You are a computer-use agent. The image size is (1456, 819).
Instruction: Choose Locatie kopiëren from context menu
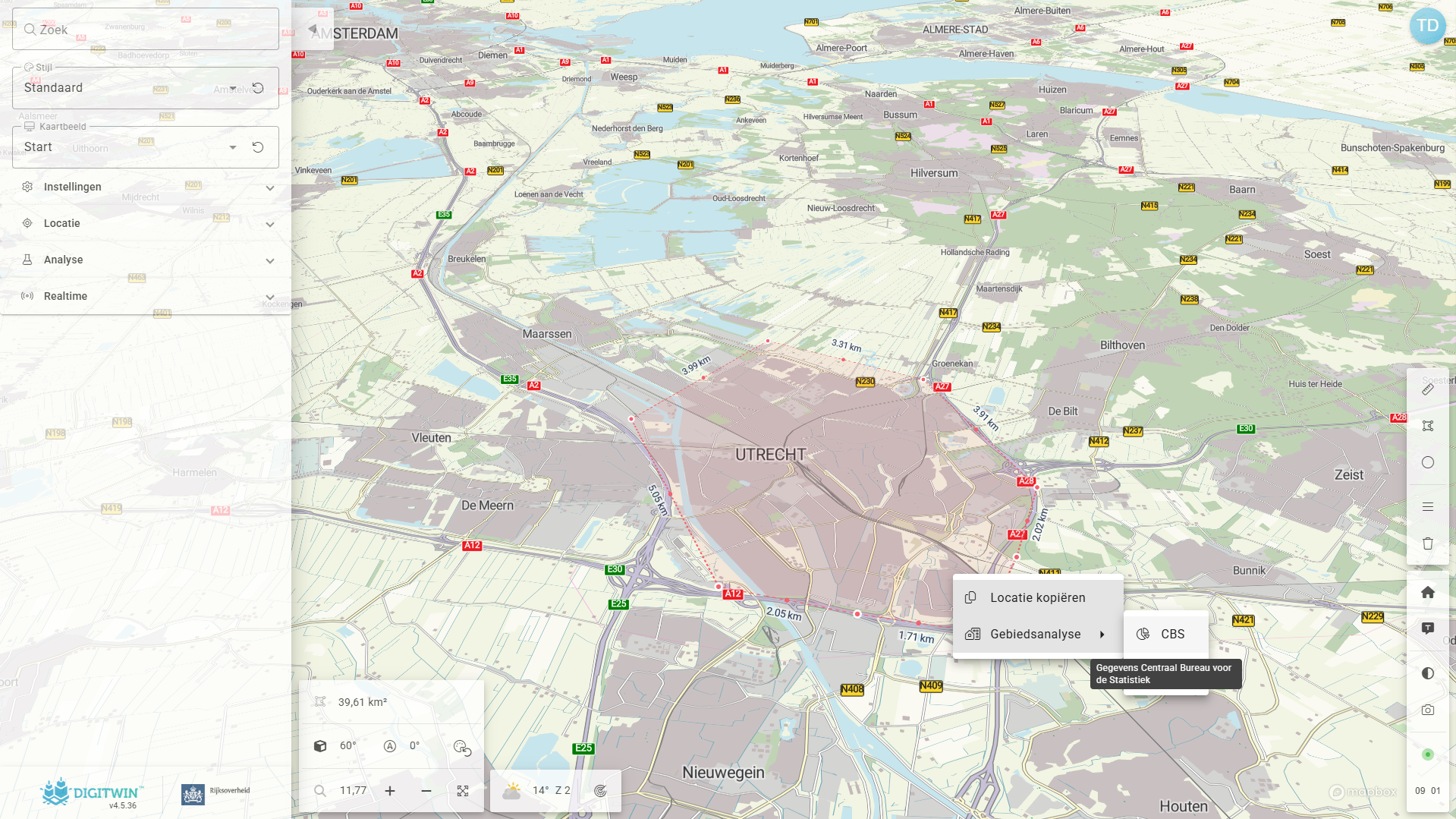(1037, 597)
